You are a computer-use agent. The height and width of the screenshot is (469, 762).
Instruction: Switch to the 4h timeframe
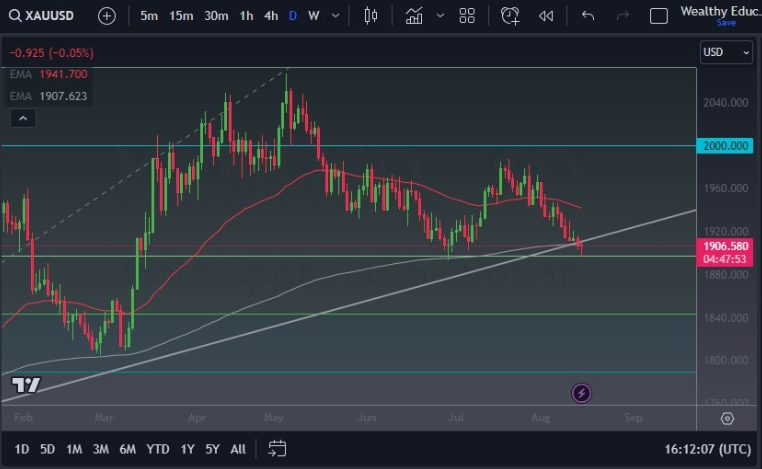[271, 16]
